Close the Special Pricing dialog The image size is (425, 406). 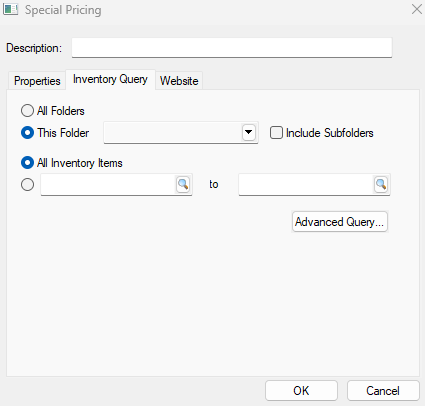[x=417, y=9]
